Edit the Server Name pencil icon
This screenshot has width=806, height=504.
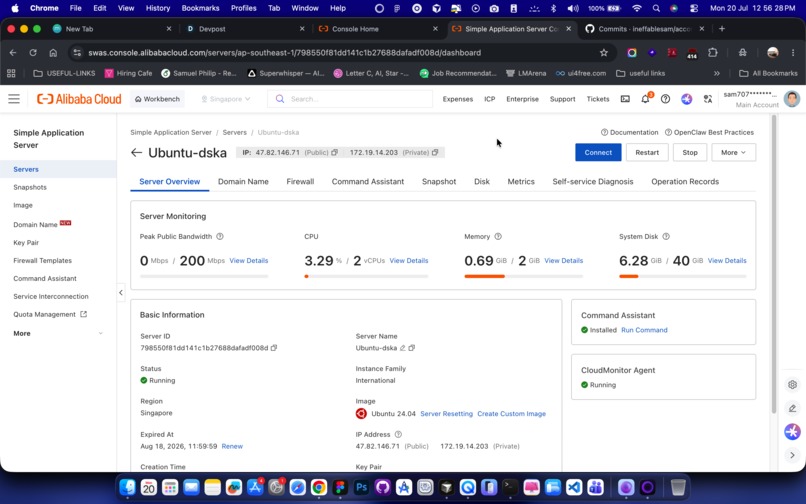click(x=403, y=348)
